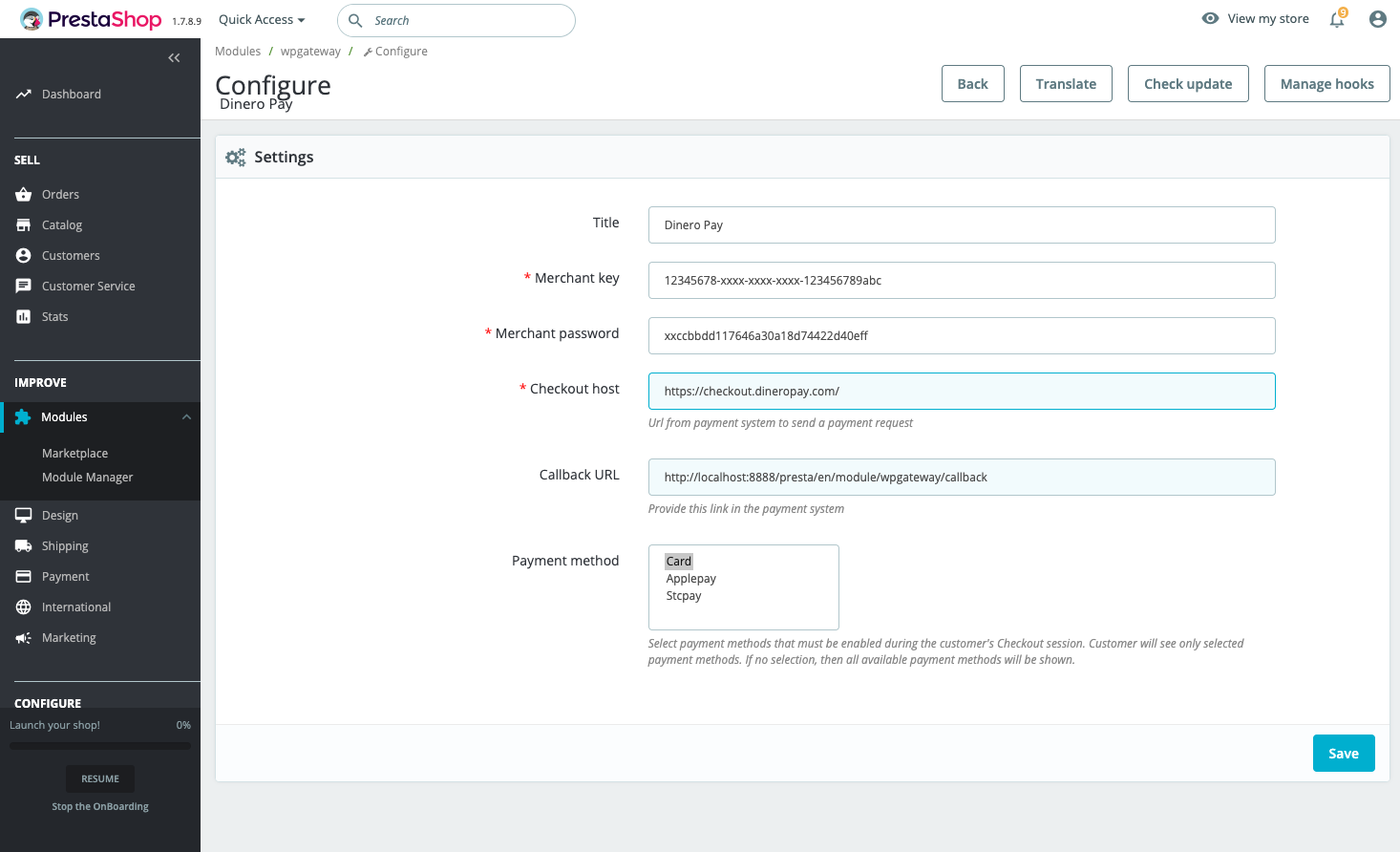The width and height of the screenshot is (1400, 852).
Task: Click the Payment card icon
Action: (24, 577)
